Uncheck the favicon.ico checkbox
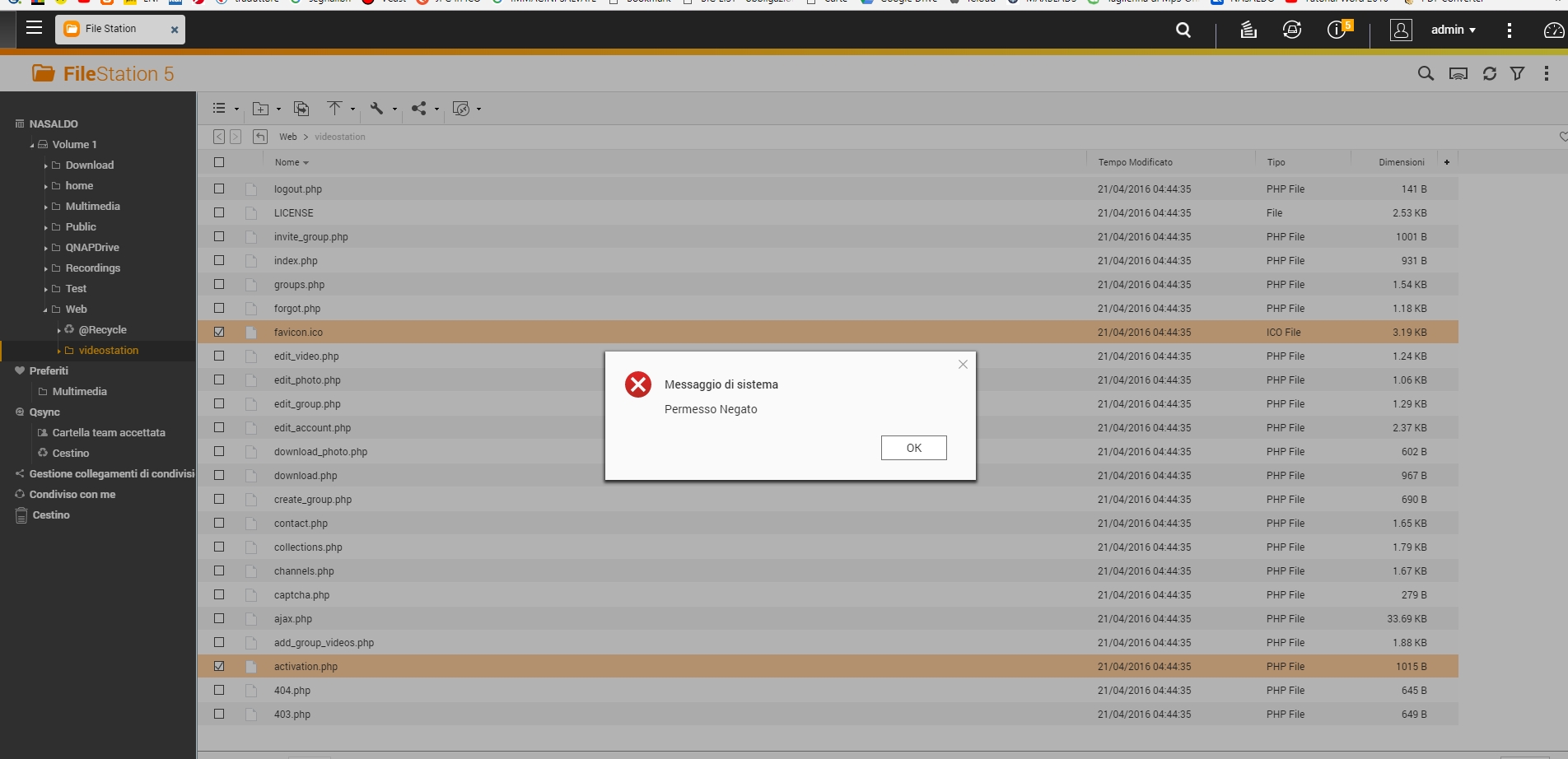Image resolution: width=1568 pixels, height=759 pixels. tap(219, 333)
